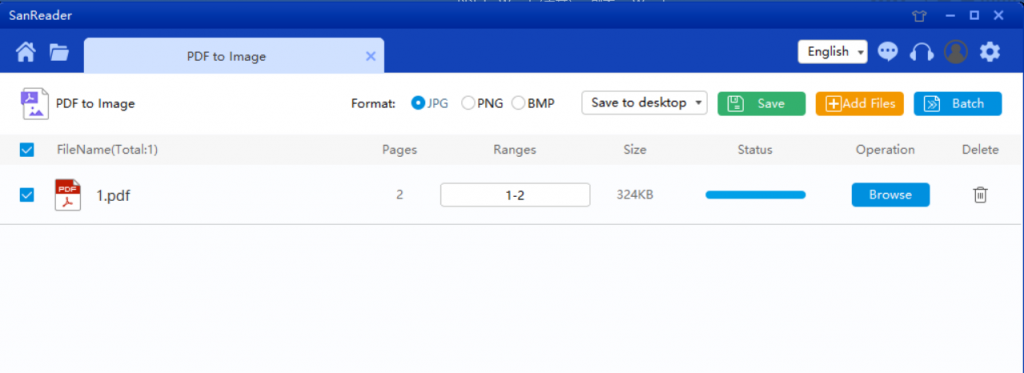Edit the page range field 1-2
The height and width of the screenshot is (373, 1024).
pyautogui.click(x=515, y=195)
